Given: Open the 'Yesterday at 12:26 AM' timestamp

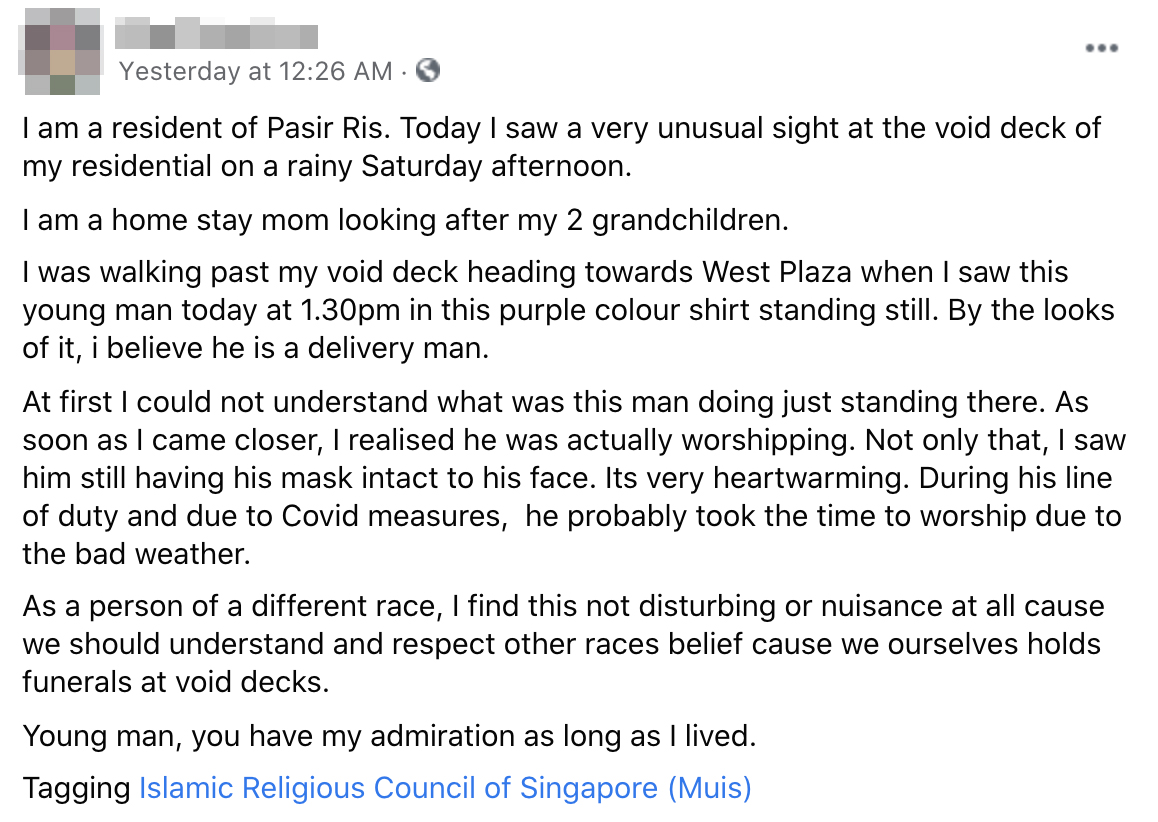Looking at the screenshot, I should click(x=255, y=71).
